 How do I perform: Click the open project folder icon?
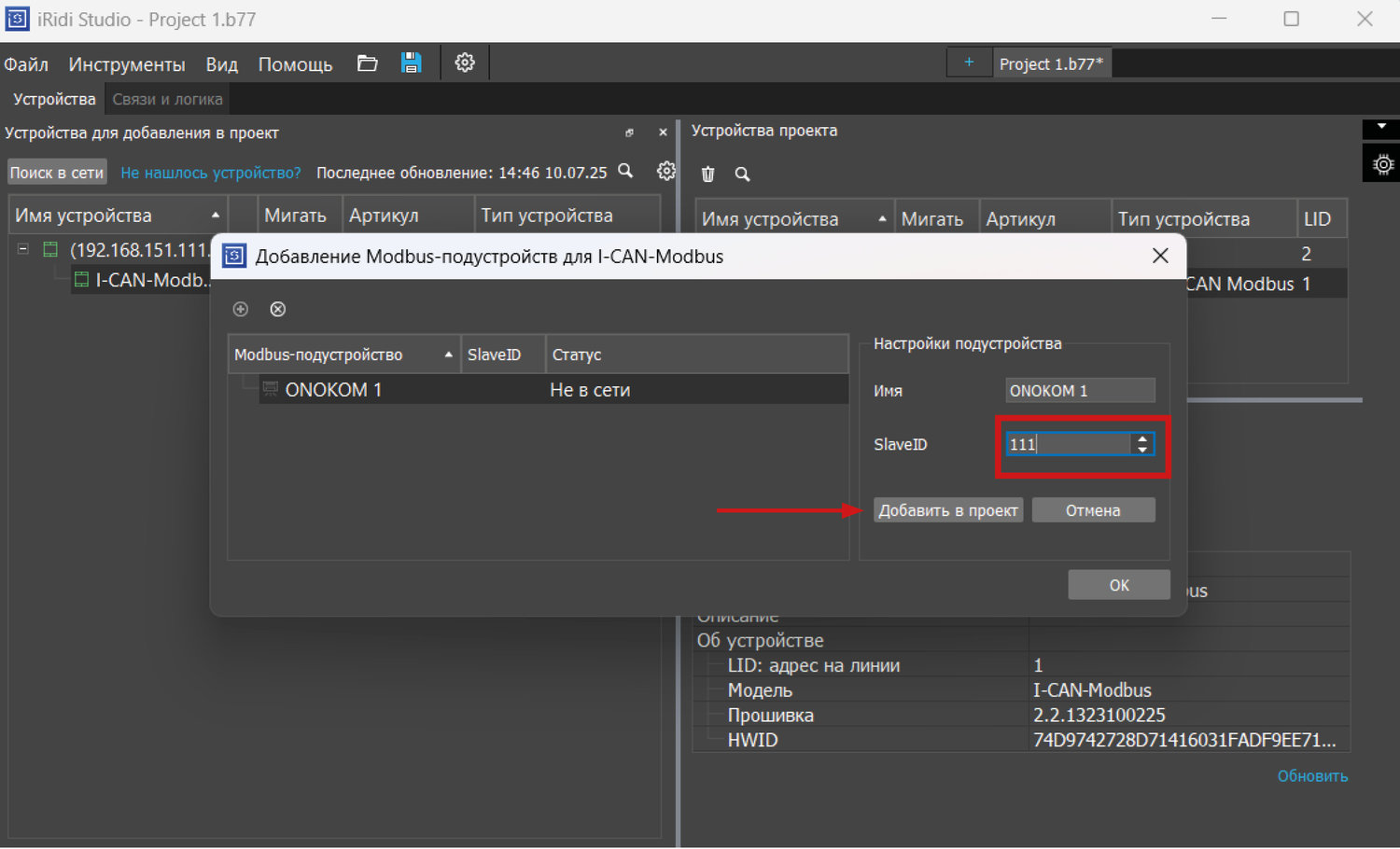pos(367,63)
